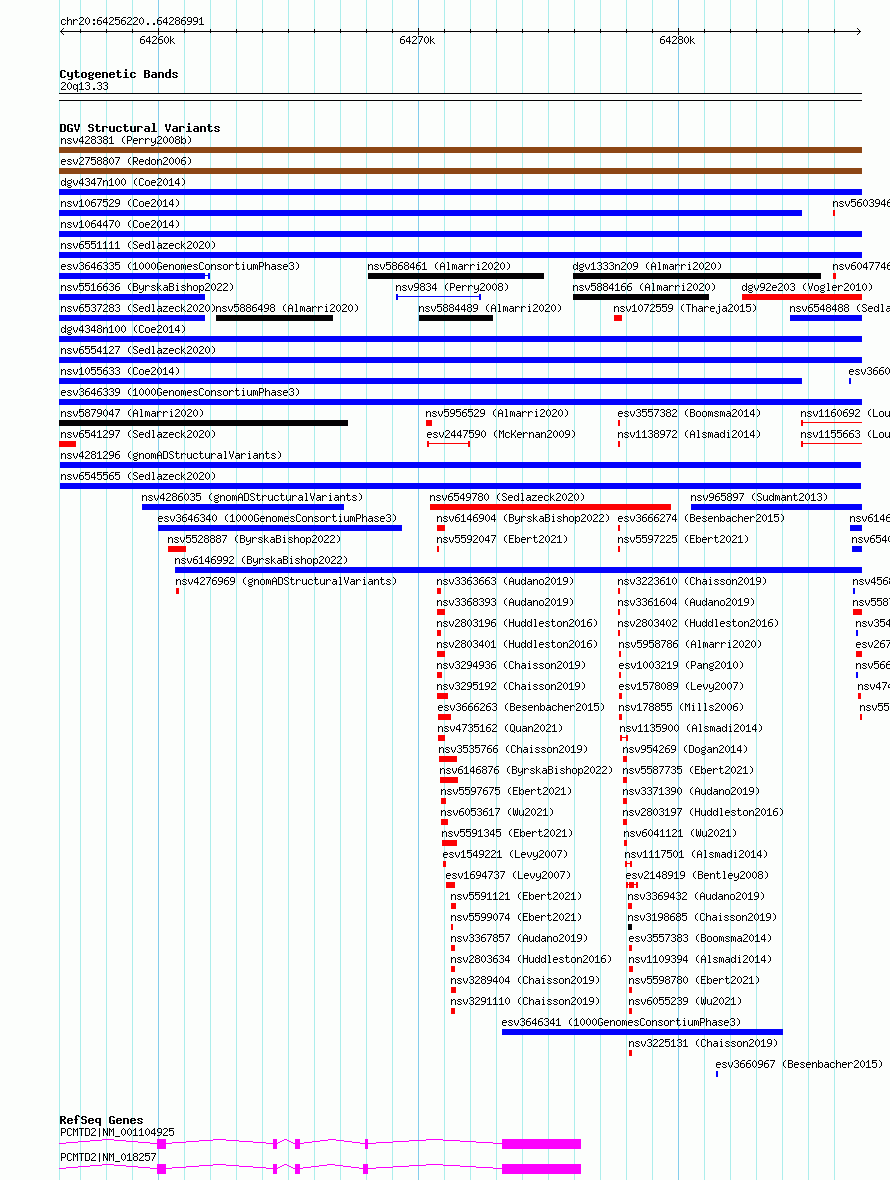This screenshot has width=890, height=1180.
Task: Click nsv2803196 (Huddleston2016) label
Action: [517, 625]
